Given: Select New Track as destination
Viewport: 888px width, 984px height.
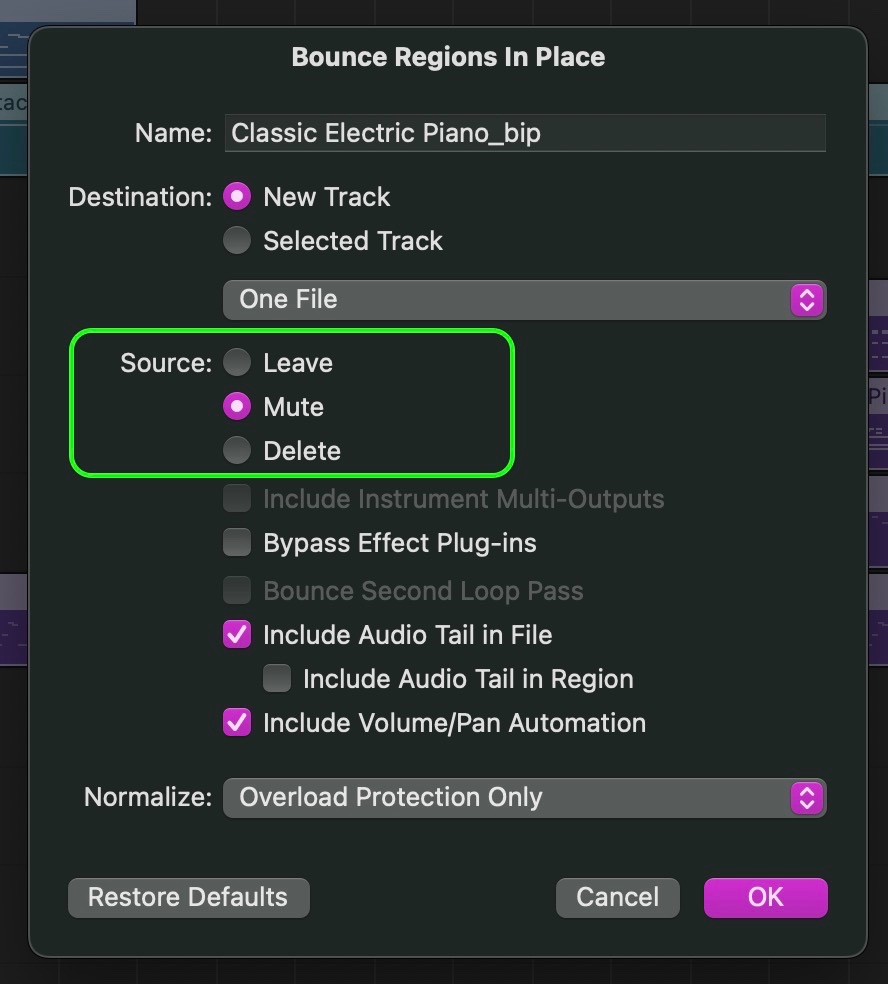Looking at the screenshot, I should tap(237, 197).
